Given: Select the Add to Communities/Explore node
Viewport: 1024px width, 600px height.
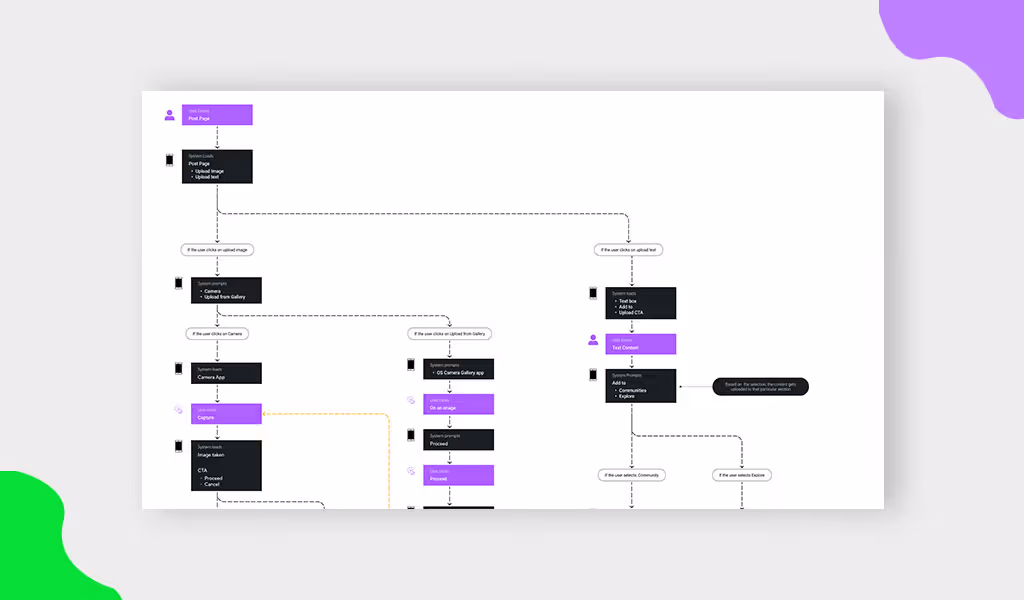Looking at the screenshot, I should click(641, 386).
